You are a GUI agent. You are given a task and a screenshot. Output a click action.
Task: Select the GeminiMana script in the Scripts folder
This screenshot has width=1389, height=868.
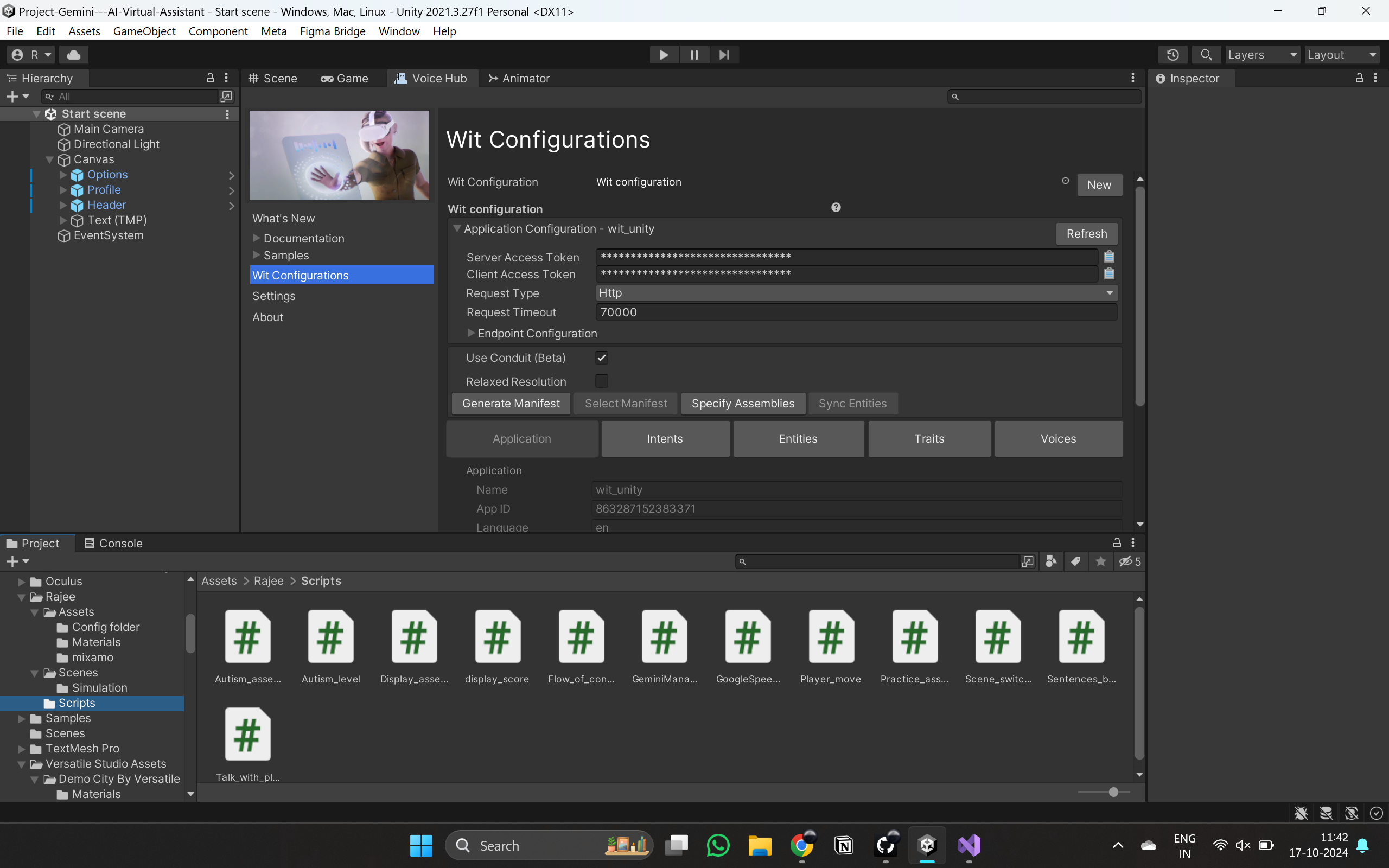pyautogui.click(x=664, y=637)
